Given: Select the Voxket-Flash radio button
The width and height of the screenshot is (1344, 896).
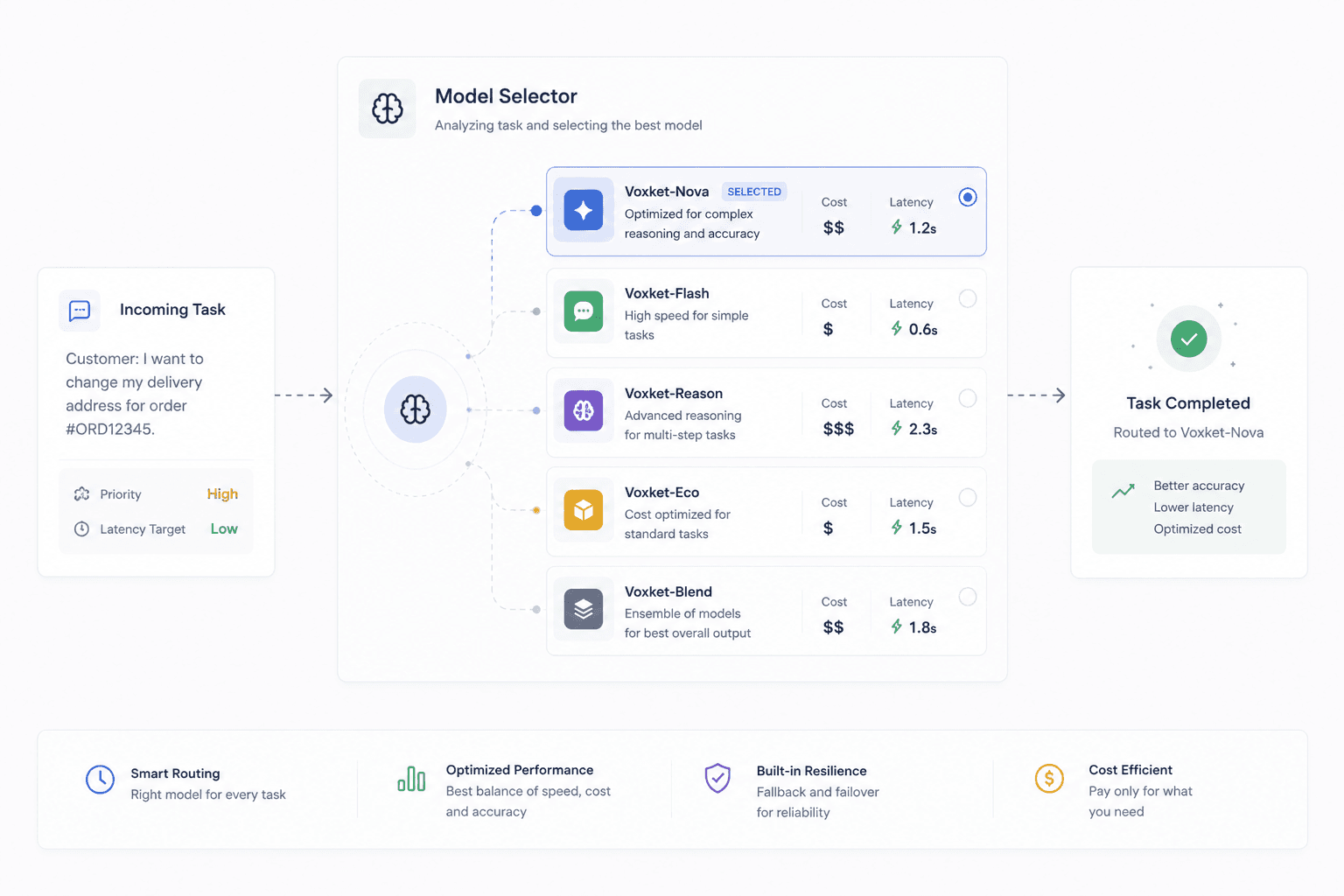Looking at the screenshot, I should [x=968, y=298].
